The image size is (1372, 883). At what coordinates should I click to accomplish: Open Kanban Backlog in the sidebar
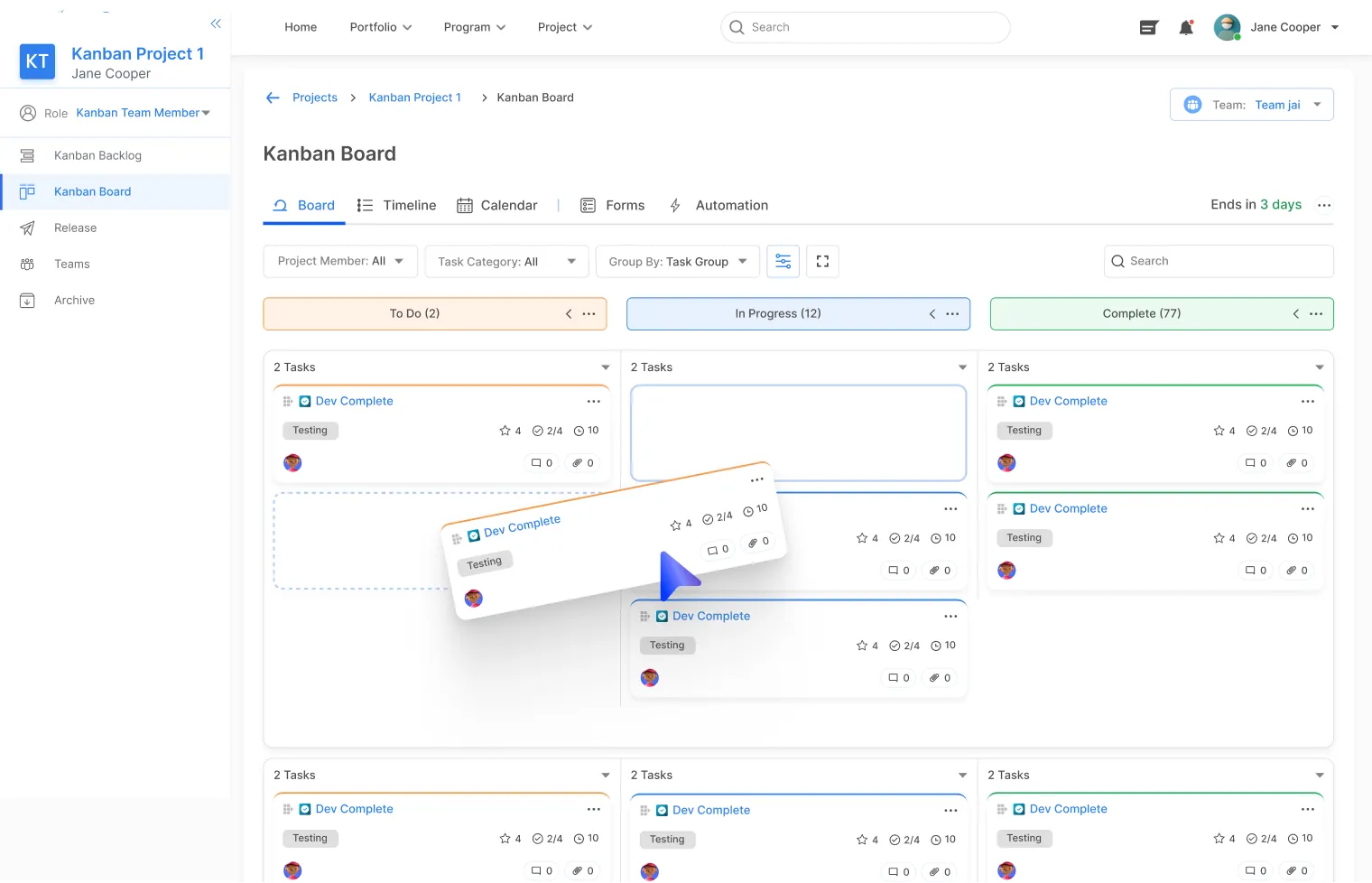(x=97, y=155)
